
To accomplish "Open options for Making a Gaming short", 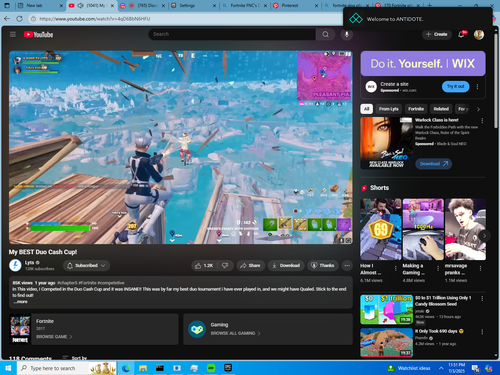I will [438, 268].
